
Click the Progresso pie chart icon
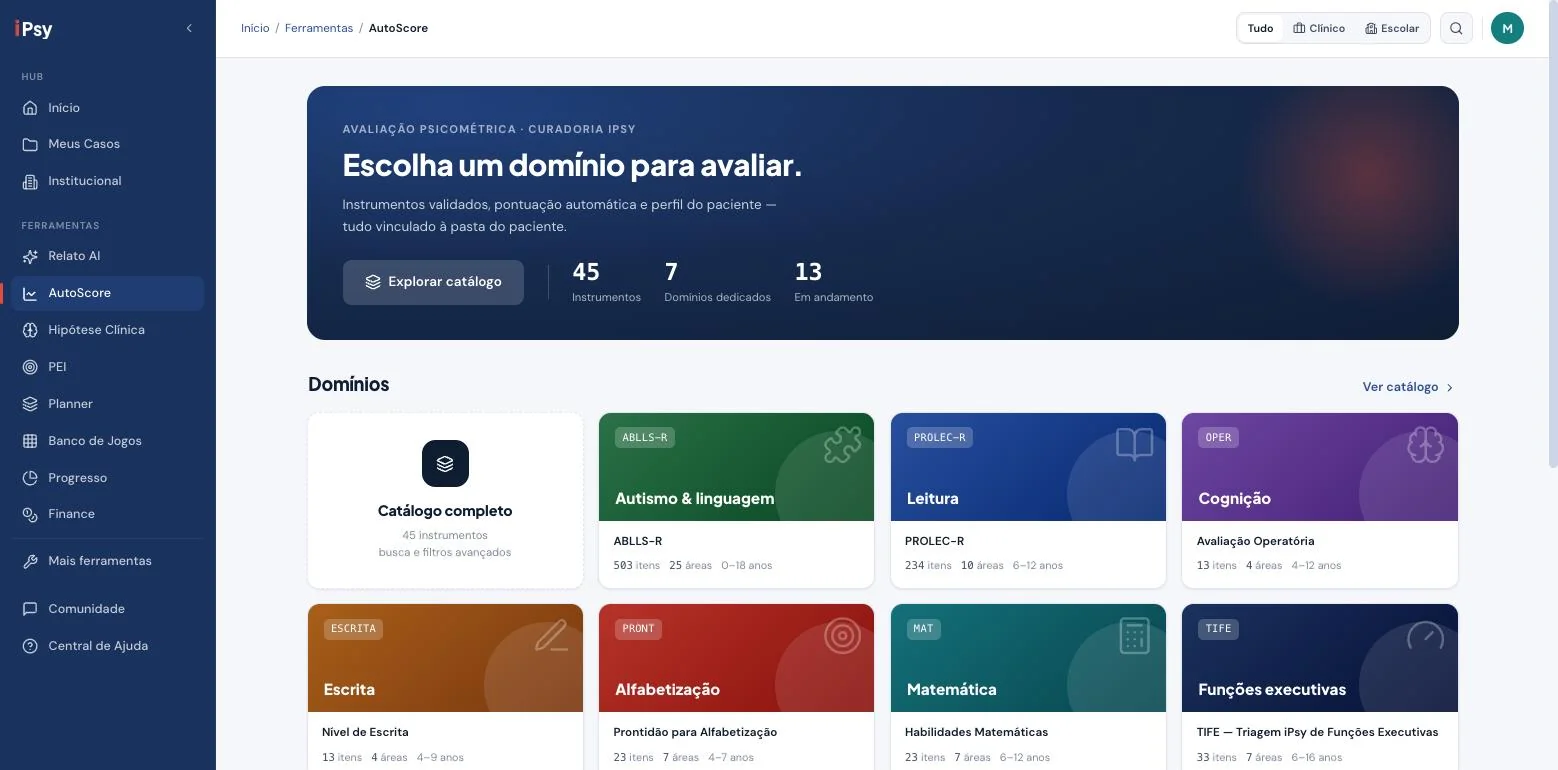click(x=30, y=478)
